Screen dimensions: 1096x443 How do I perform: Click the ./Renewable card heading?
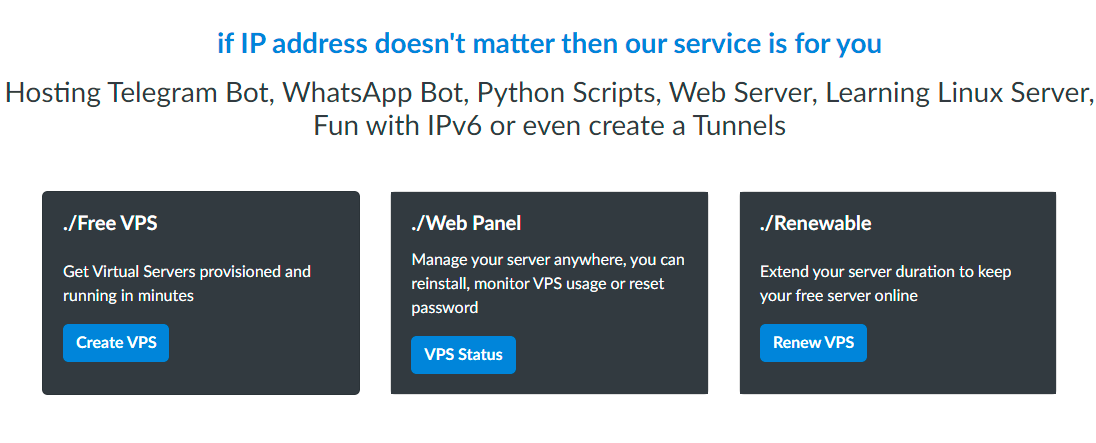click(x=816, y=224)
